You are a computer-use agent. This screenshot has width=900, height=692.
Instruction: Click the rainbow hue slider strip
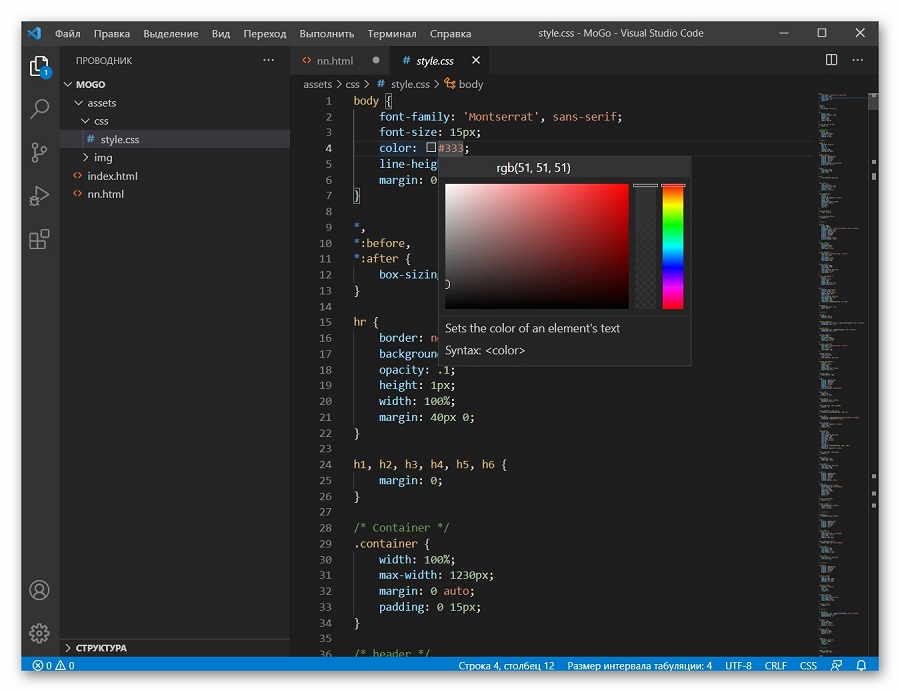(673, 247)
